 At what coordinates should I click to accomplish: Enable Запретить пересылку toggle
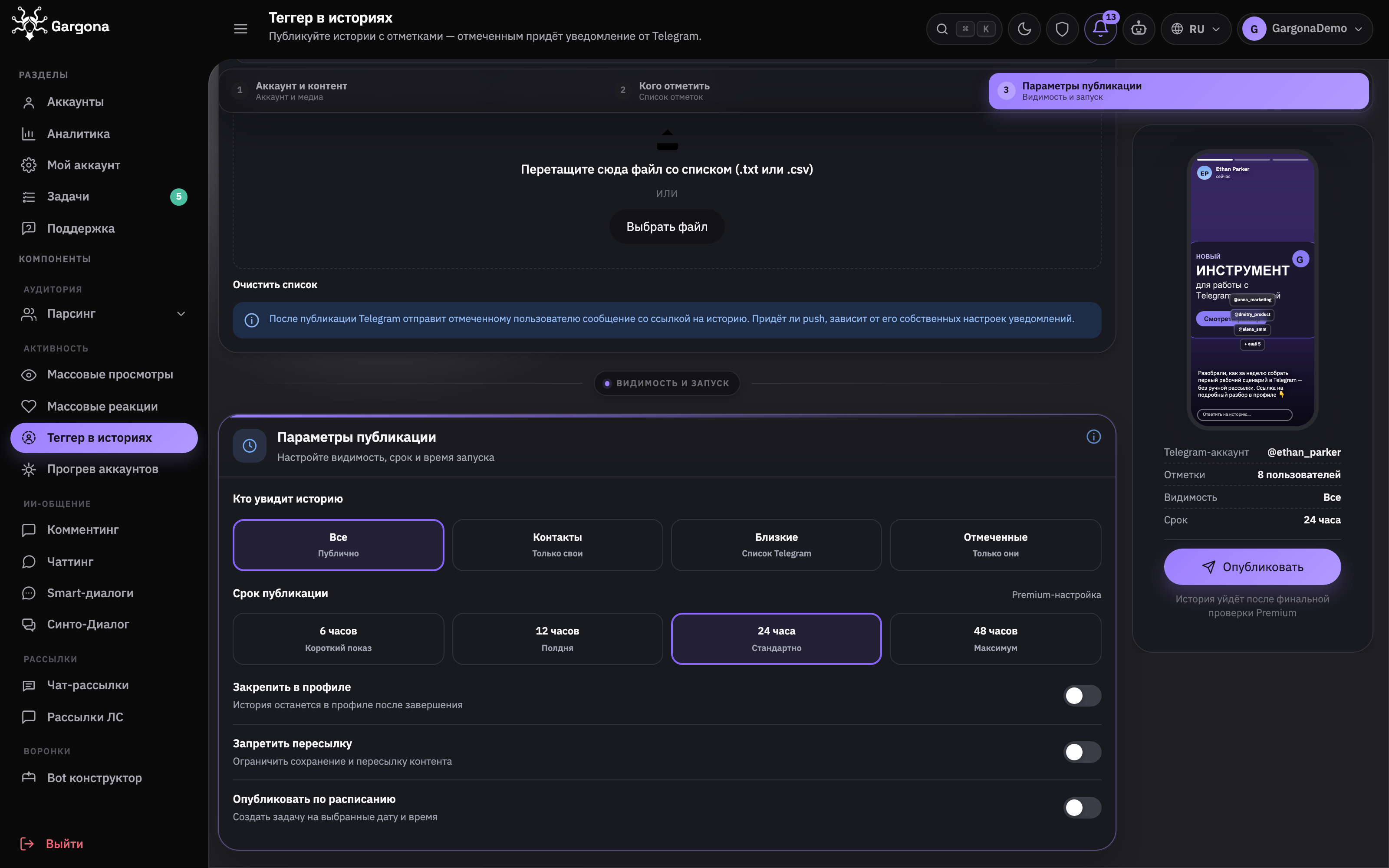(x=1082, y=752)
